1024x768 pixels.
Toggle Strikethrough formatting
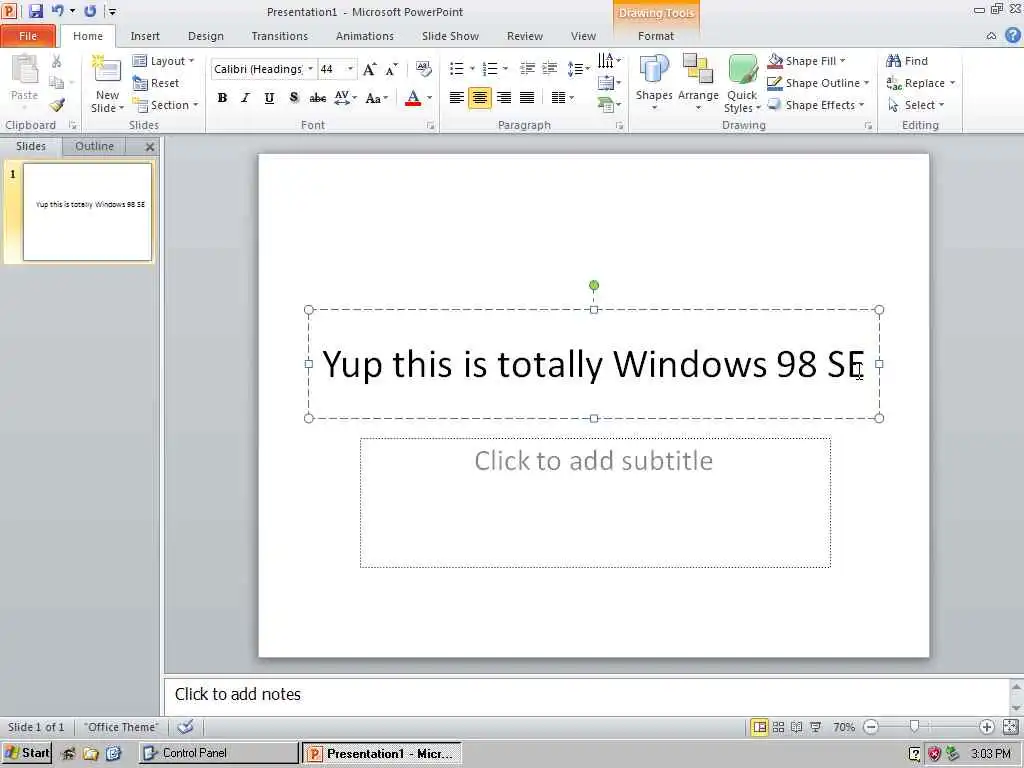point(317,98)
